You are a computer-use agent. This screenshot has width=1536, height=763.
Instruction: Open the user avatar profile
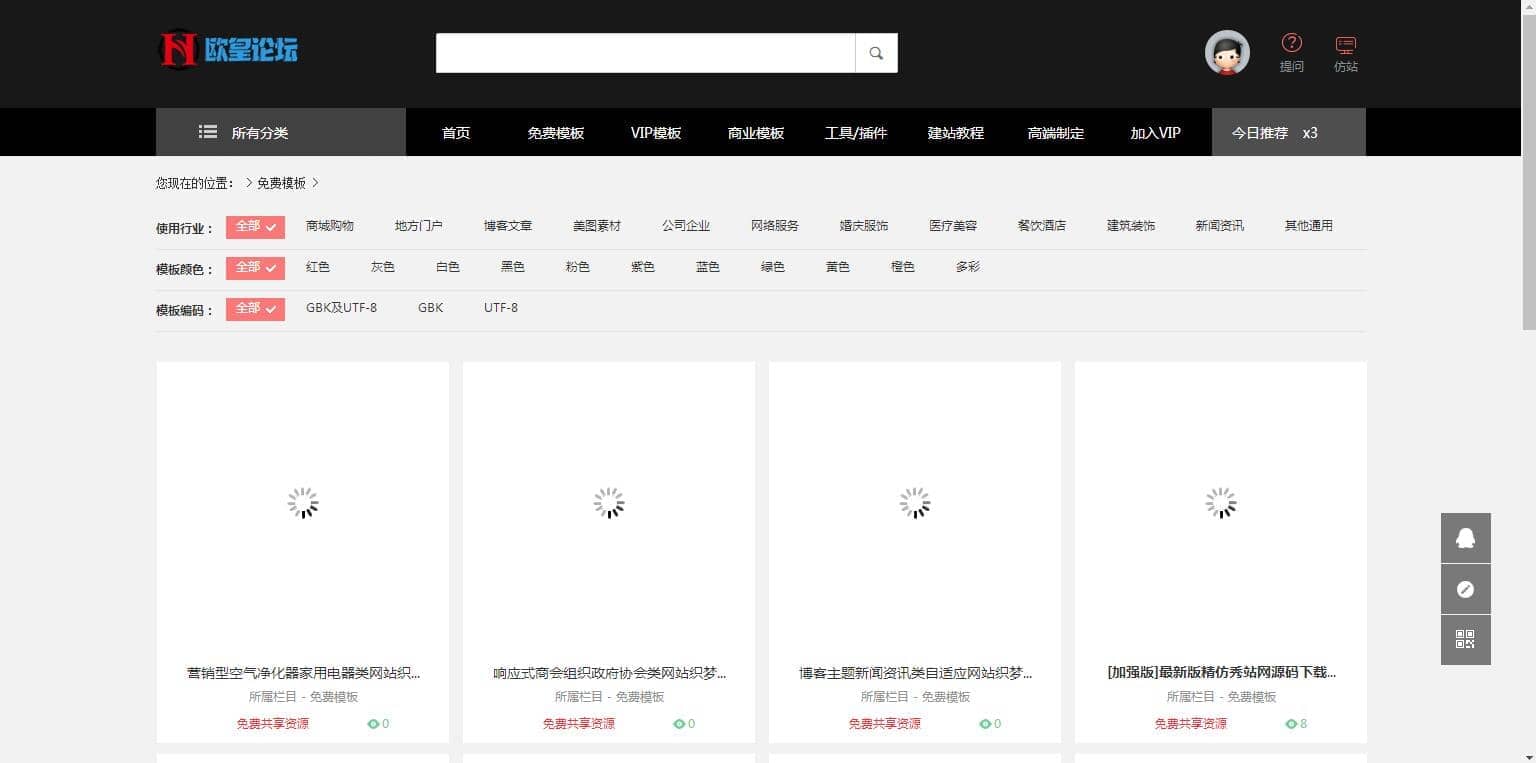pyautogui.click(x=1227, y=53)
